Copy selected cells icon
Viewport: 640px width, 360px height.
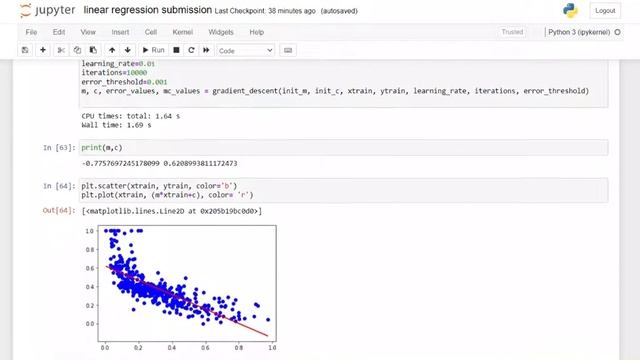coord(77,50)
